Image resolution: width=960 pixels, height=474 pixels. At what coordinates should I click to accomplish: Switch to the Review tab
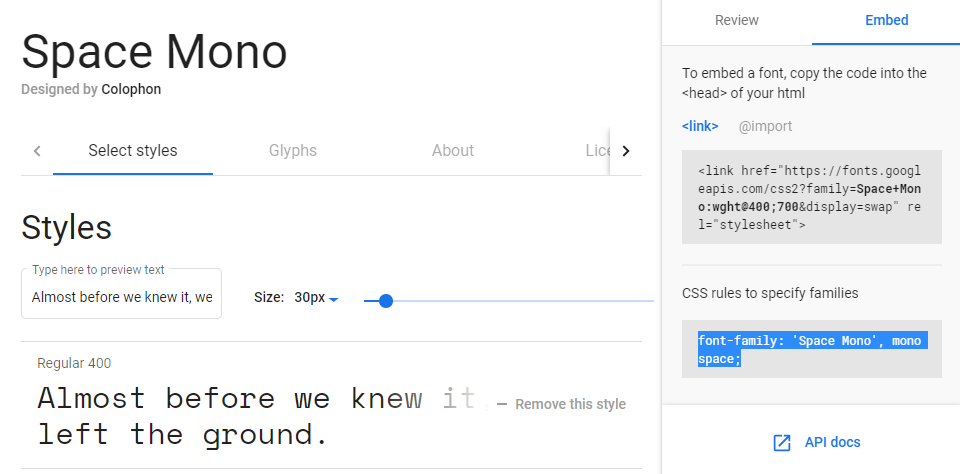pyautogui.click(x=737, y=20)
